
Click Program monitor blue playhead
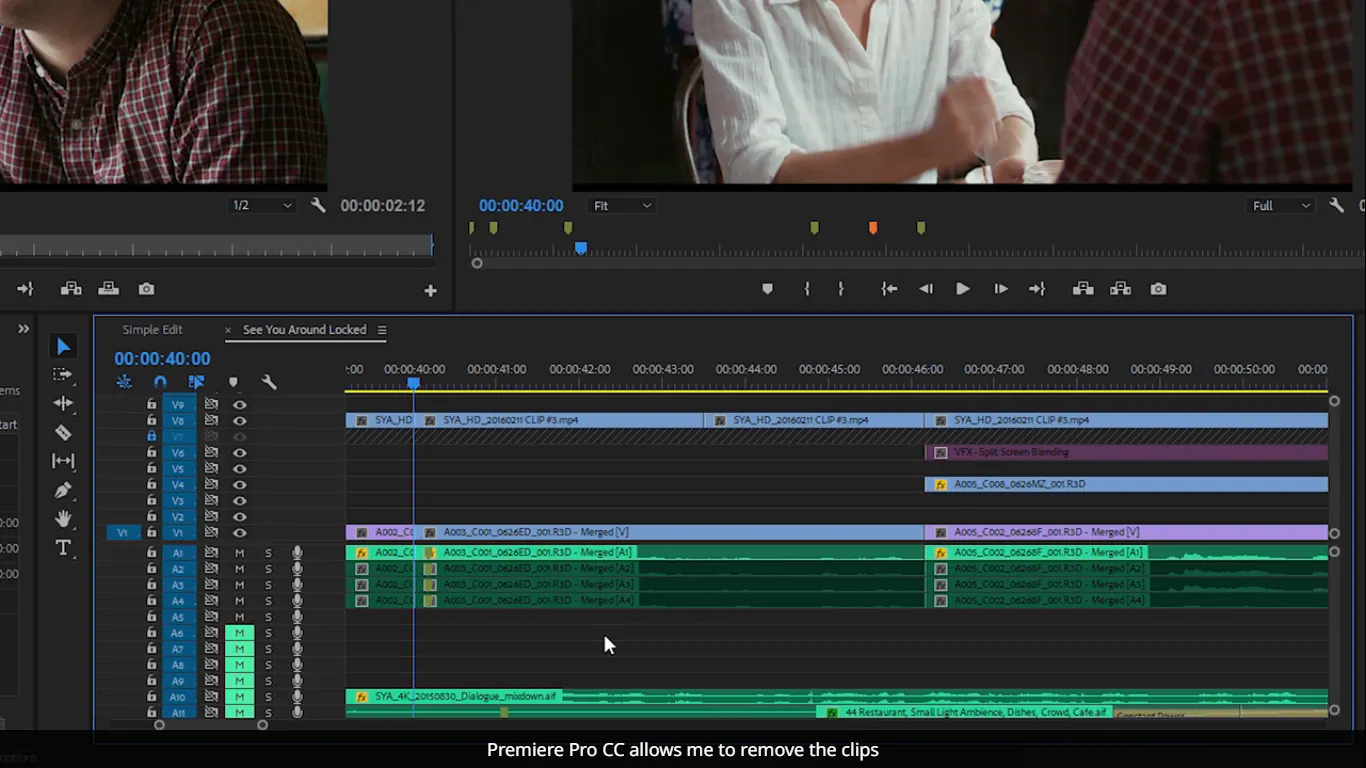click(581, 248)
